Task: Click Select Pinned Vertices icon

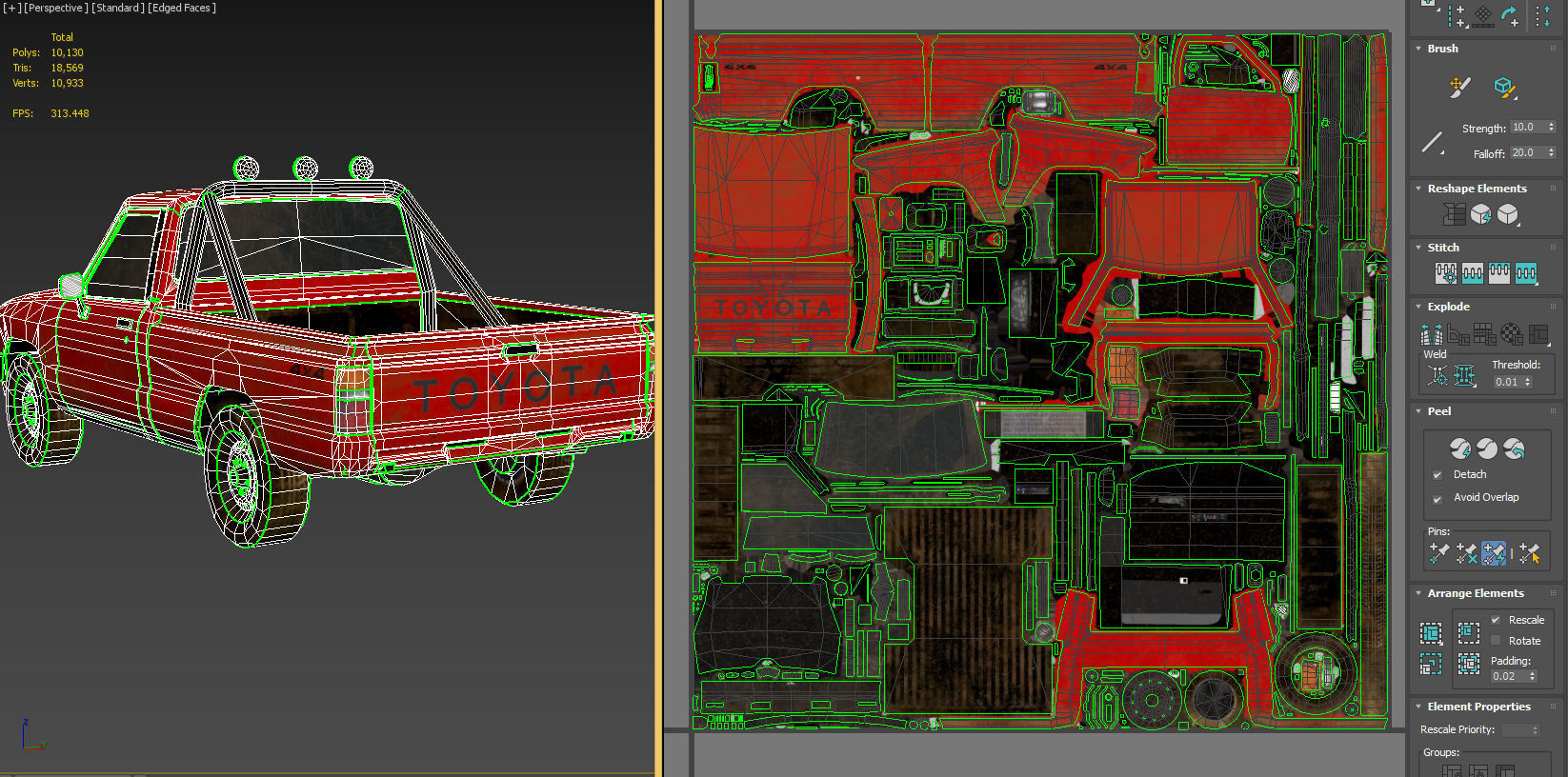Action: 1530,552
